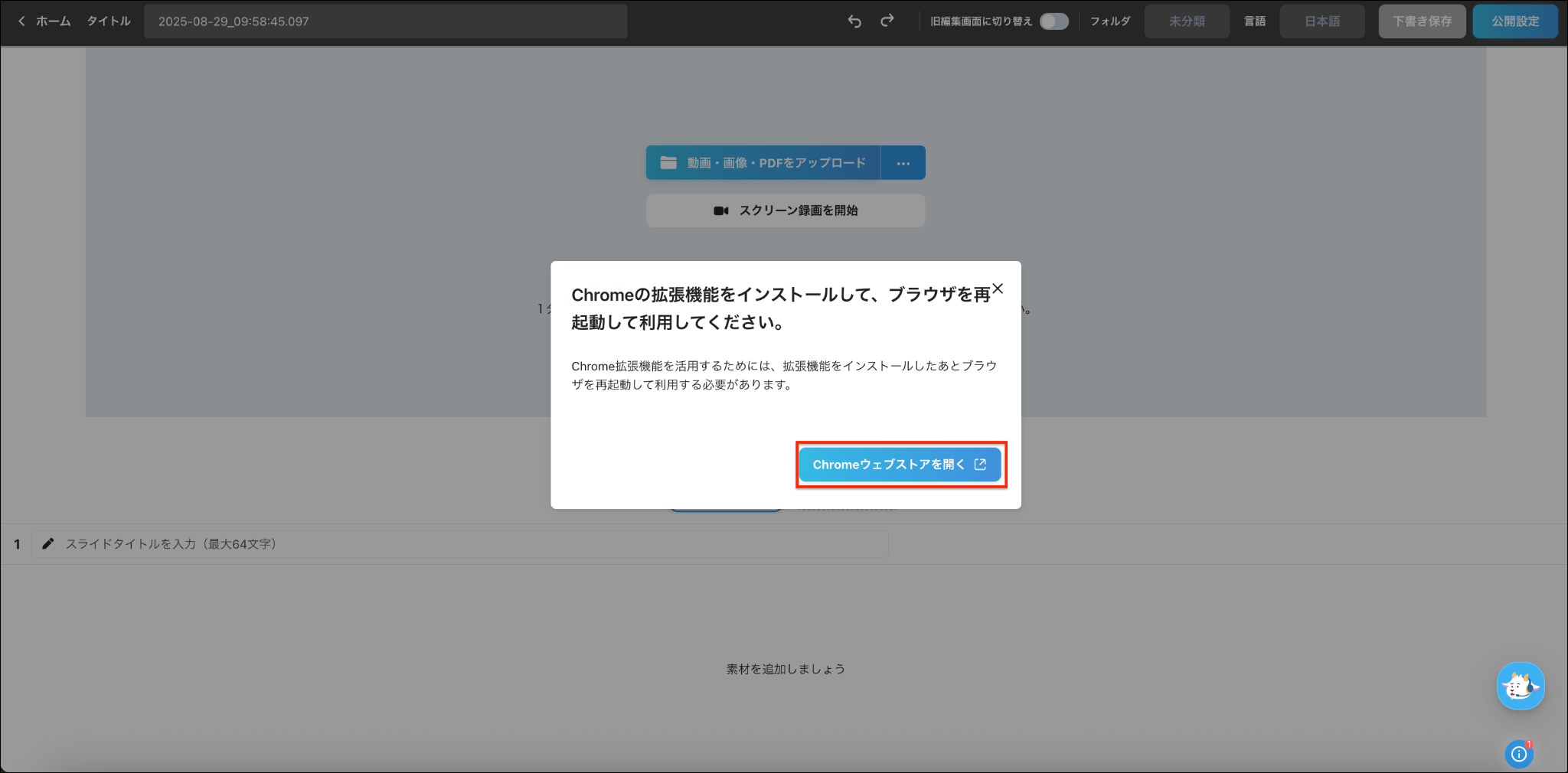
Task: Close the Chrome extension dialog
Action: (x=998, y=289)
